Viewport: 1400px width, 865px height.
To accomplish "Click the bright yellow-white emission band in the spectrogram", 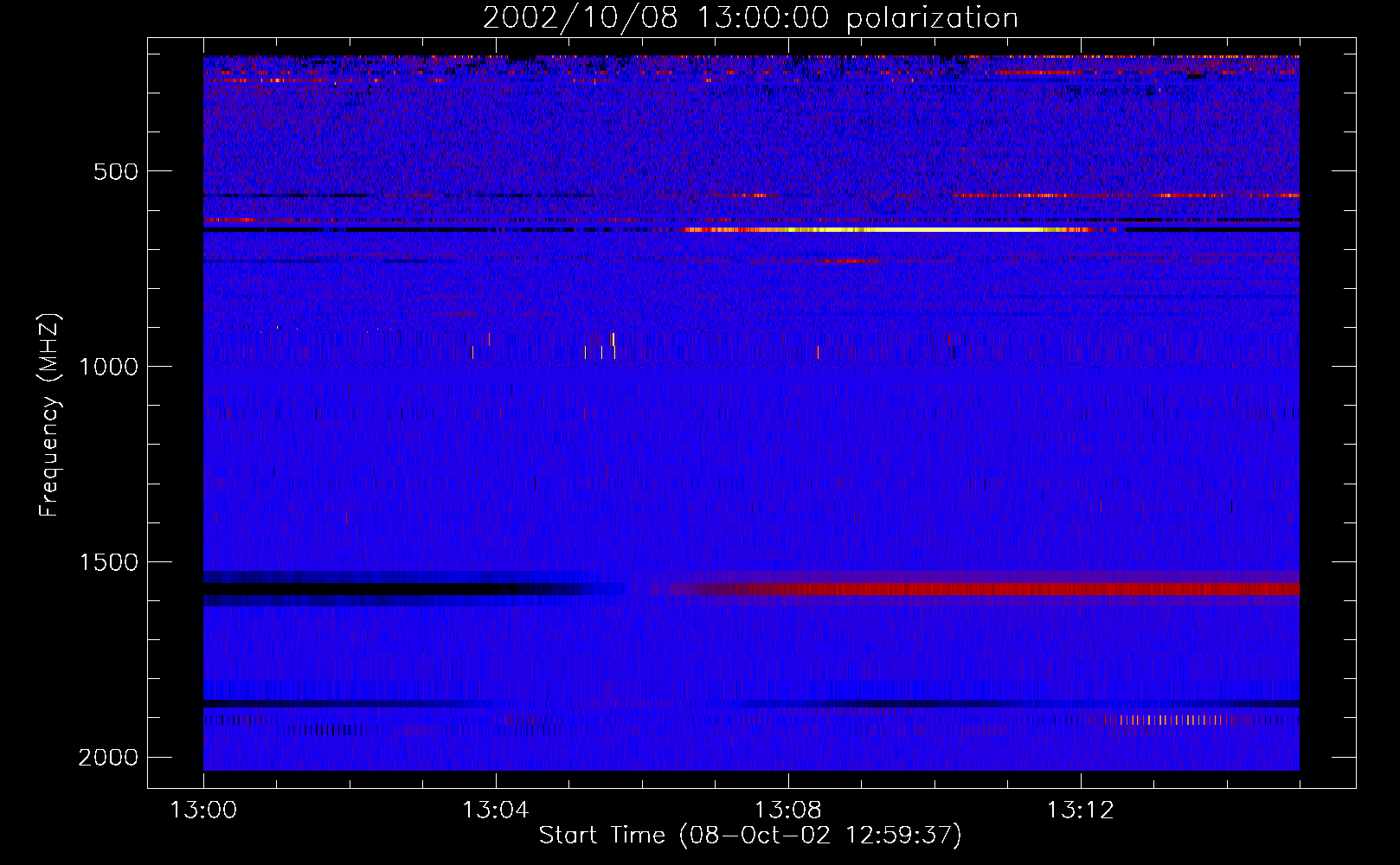I will [900, 230].
